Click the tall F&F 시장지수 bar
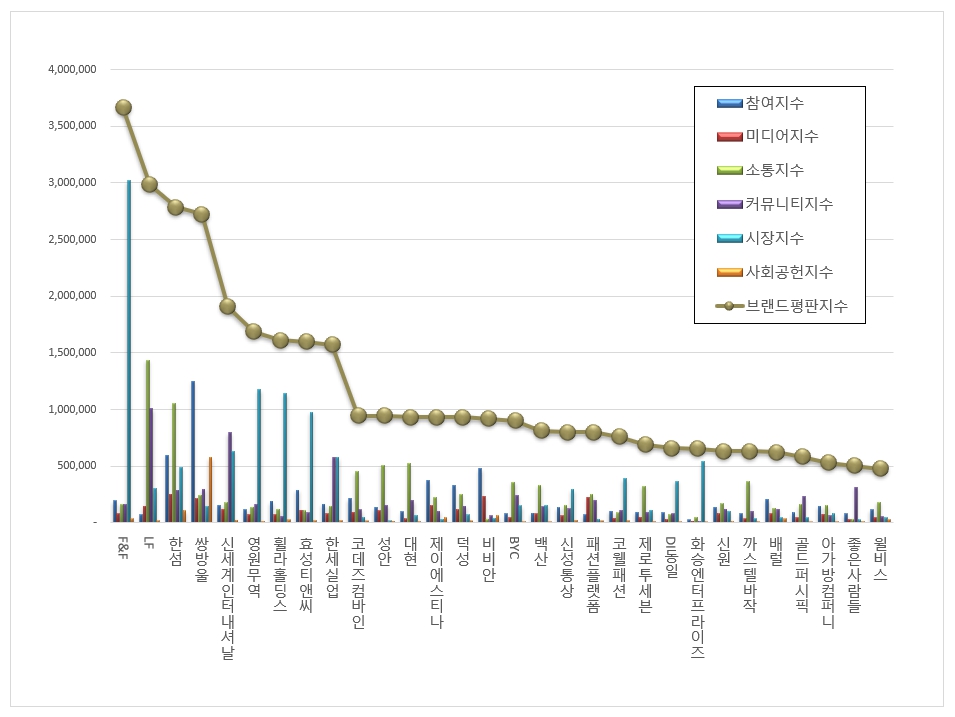This screenshot has height=717, width=955. pos(129,351)
